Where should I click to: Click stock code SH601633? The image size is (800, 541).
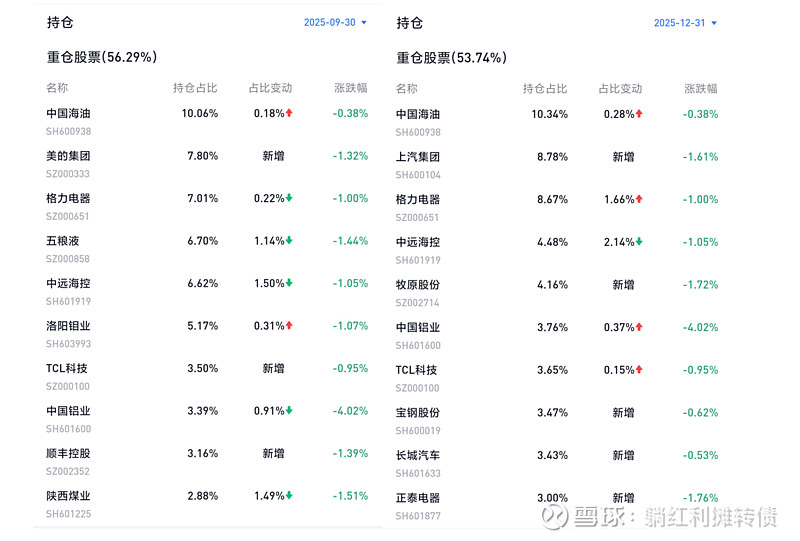coord(418,474)
